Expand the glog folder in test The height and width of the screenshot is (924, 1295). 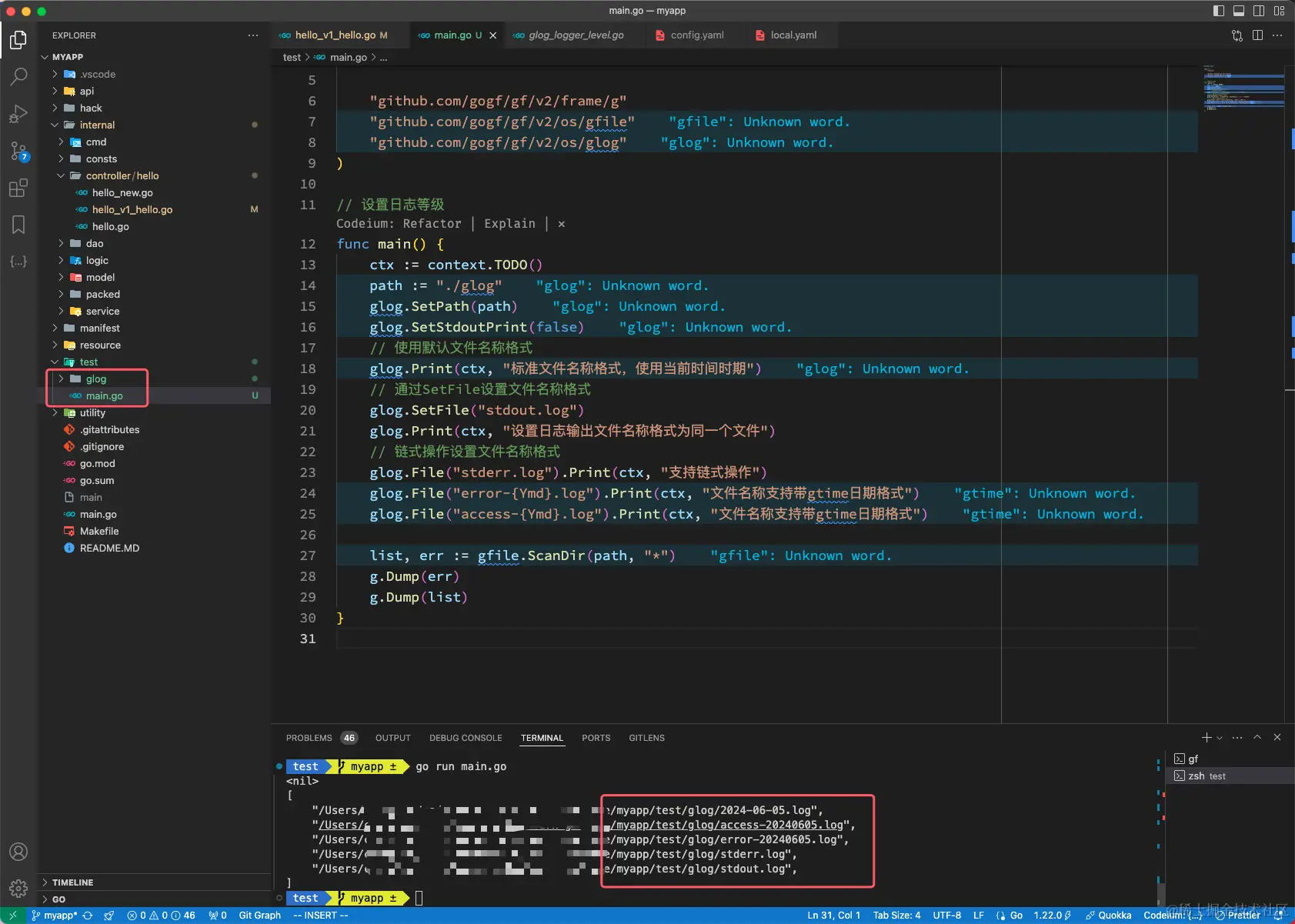point(96,379)
